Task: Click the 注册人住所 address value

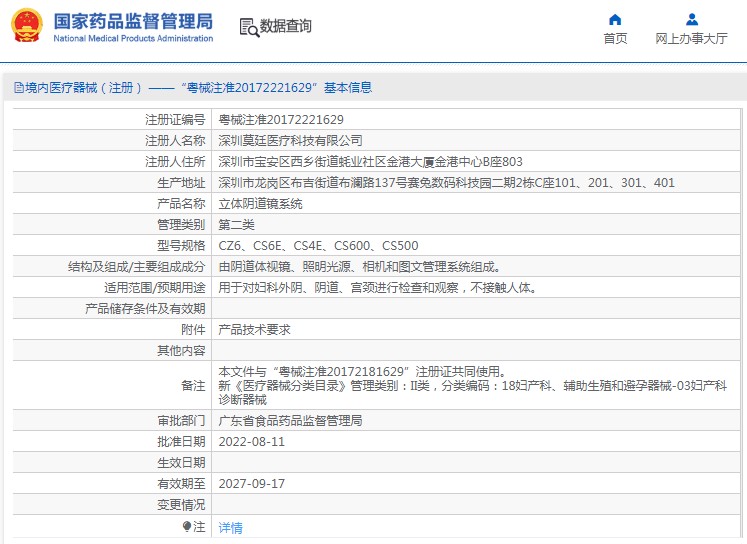Action: click(370, 161)
